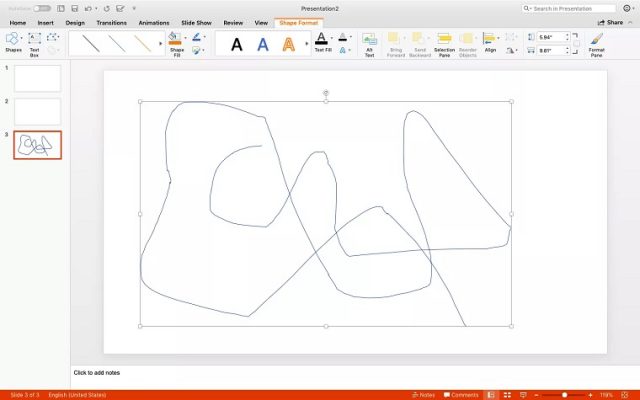Open the Slide Show tab
This screenshot has width=640, height=400.
(x=195, y=22)
